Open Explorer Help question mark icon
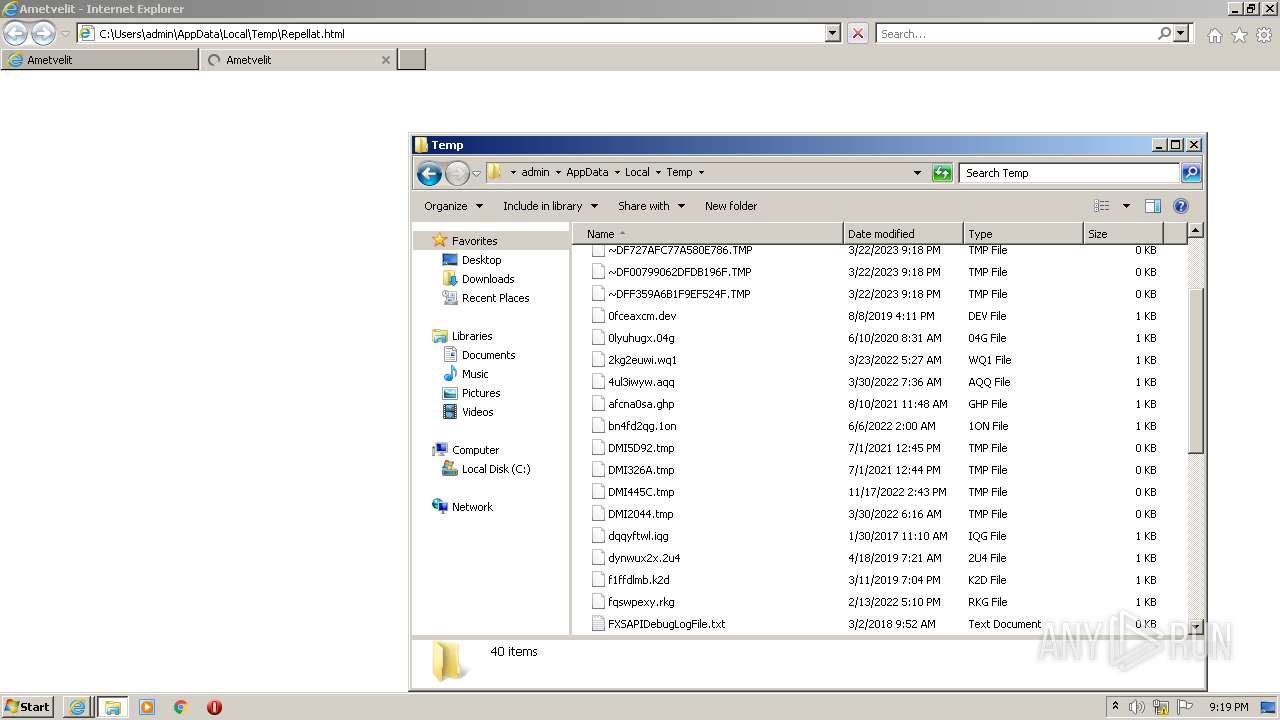 coord(1181,206)
